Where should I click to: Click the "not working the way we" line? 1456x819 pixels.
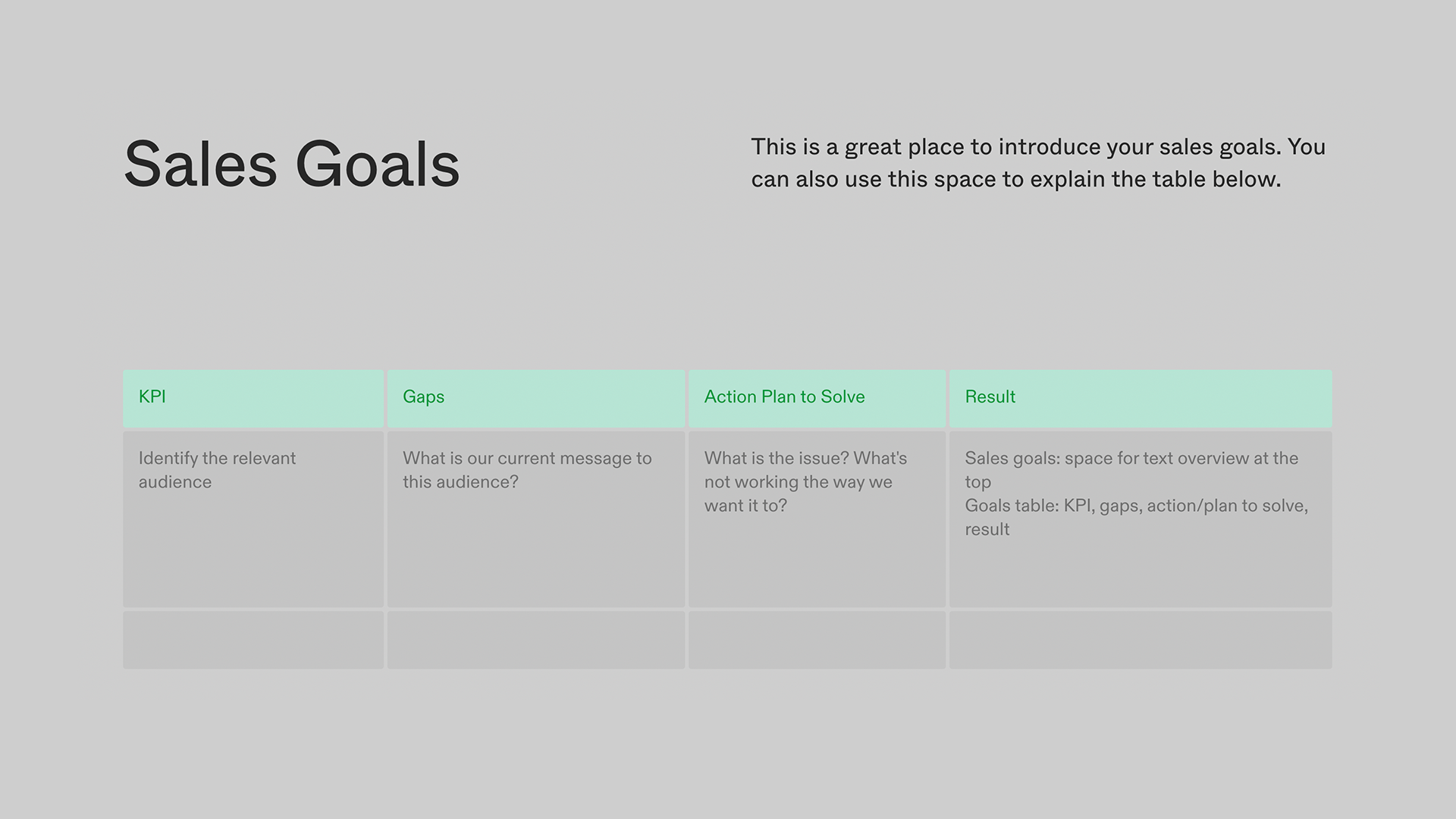798,482
